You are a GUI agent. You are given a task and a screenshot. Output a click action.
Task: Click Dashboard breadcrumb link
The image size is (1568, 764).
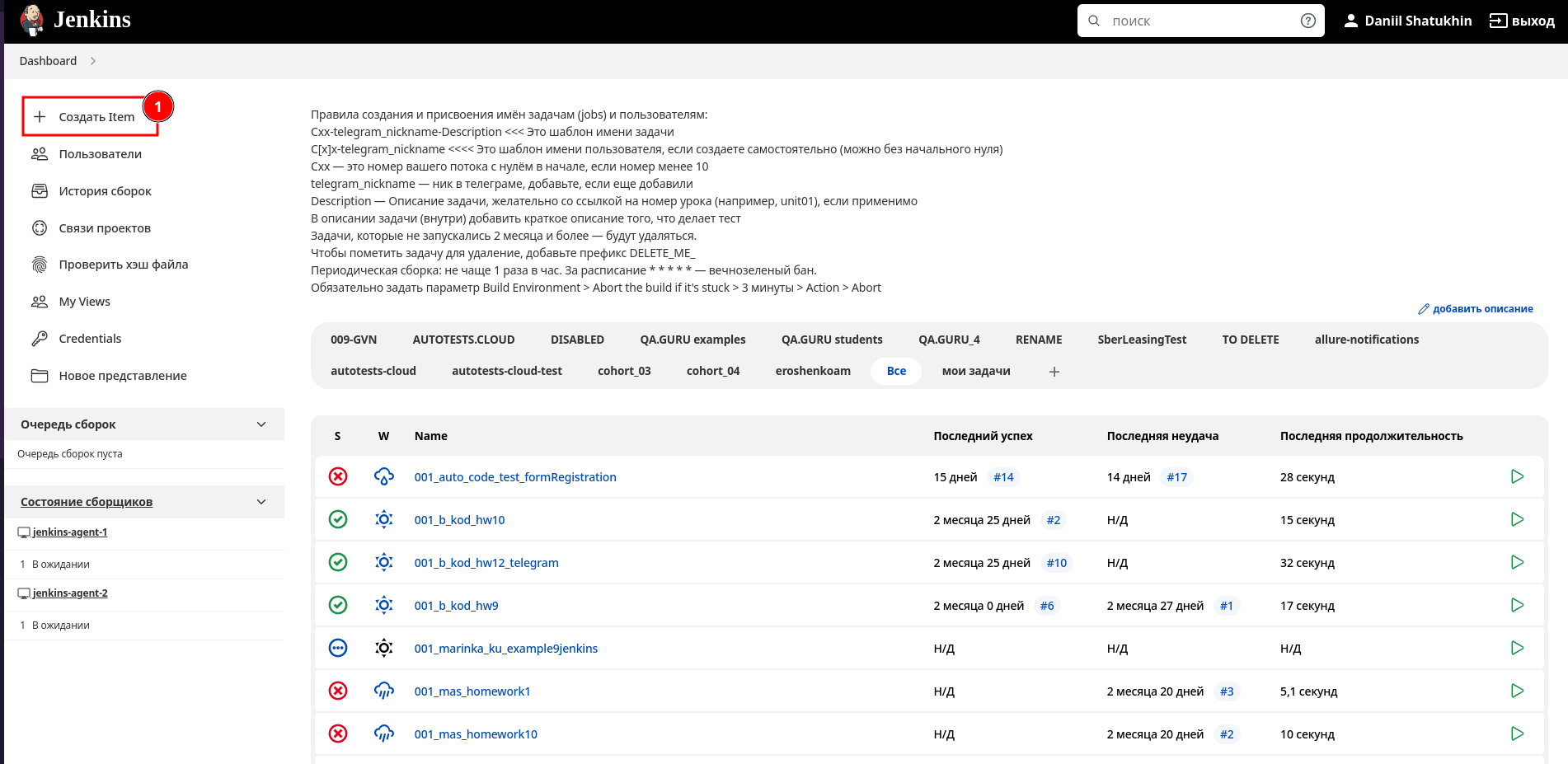(x=48, y=61)
